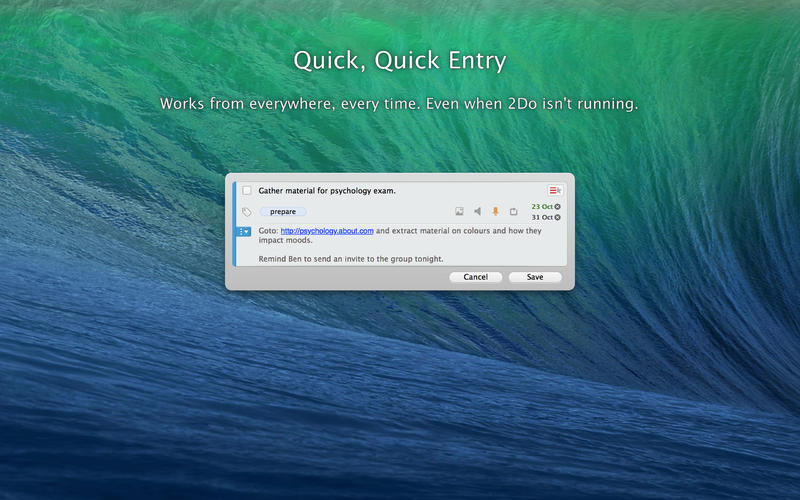This screenshot has height=500, width=800.
Task: Click the blue colour strip on task's left edge
Action: (234, 224)
